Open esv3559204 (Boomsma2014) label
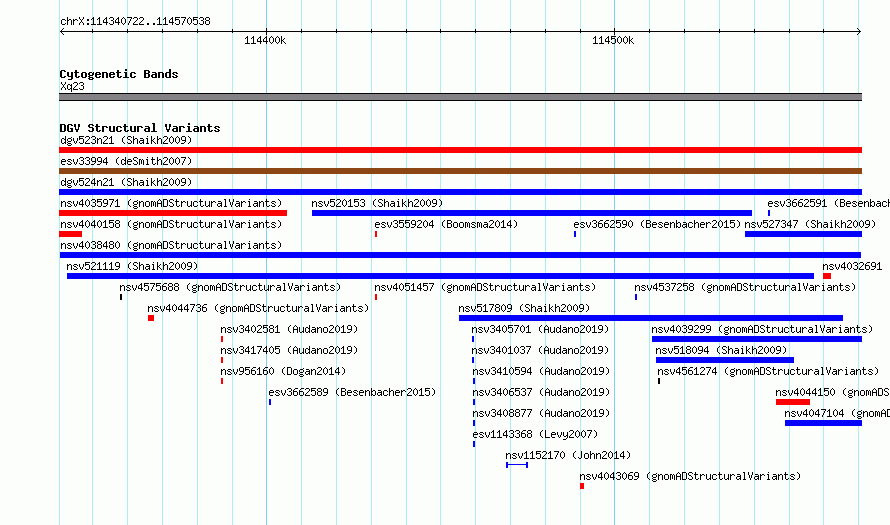Image resolution: width=890 pixels, height=525 pixels. tap(446, 224)
